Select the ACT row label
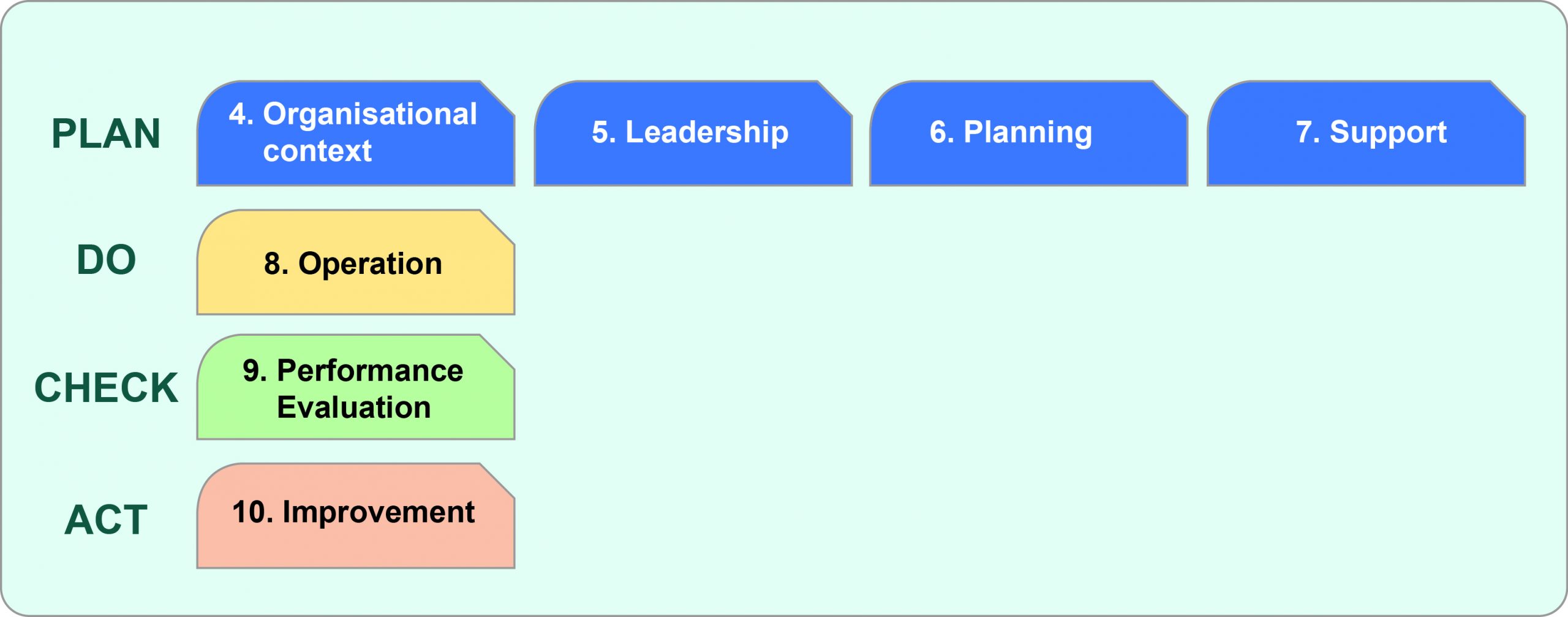1568x617 pixels. coord(106,520)
